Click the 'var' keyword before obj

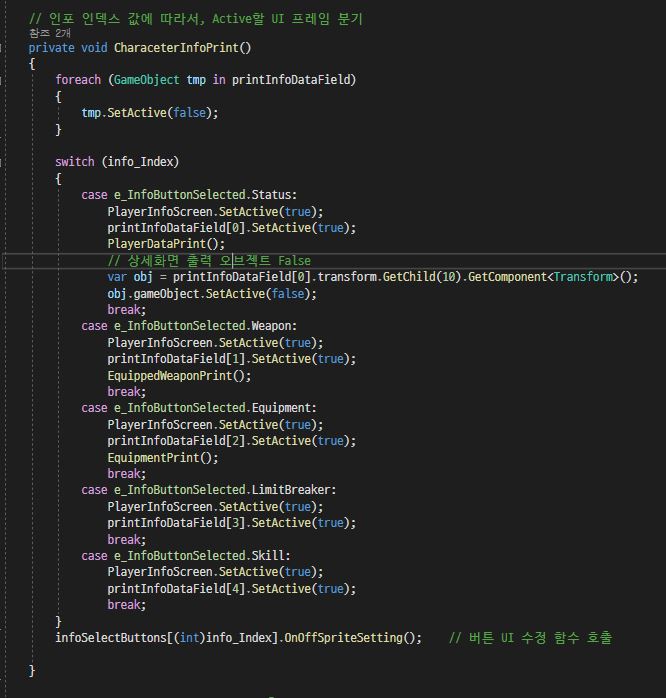(117, 276)
